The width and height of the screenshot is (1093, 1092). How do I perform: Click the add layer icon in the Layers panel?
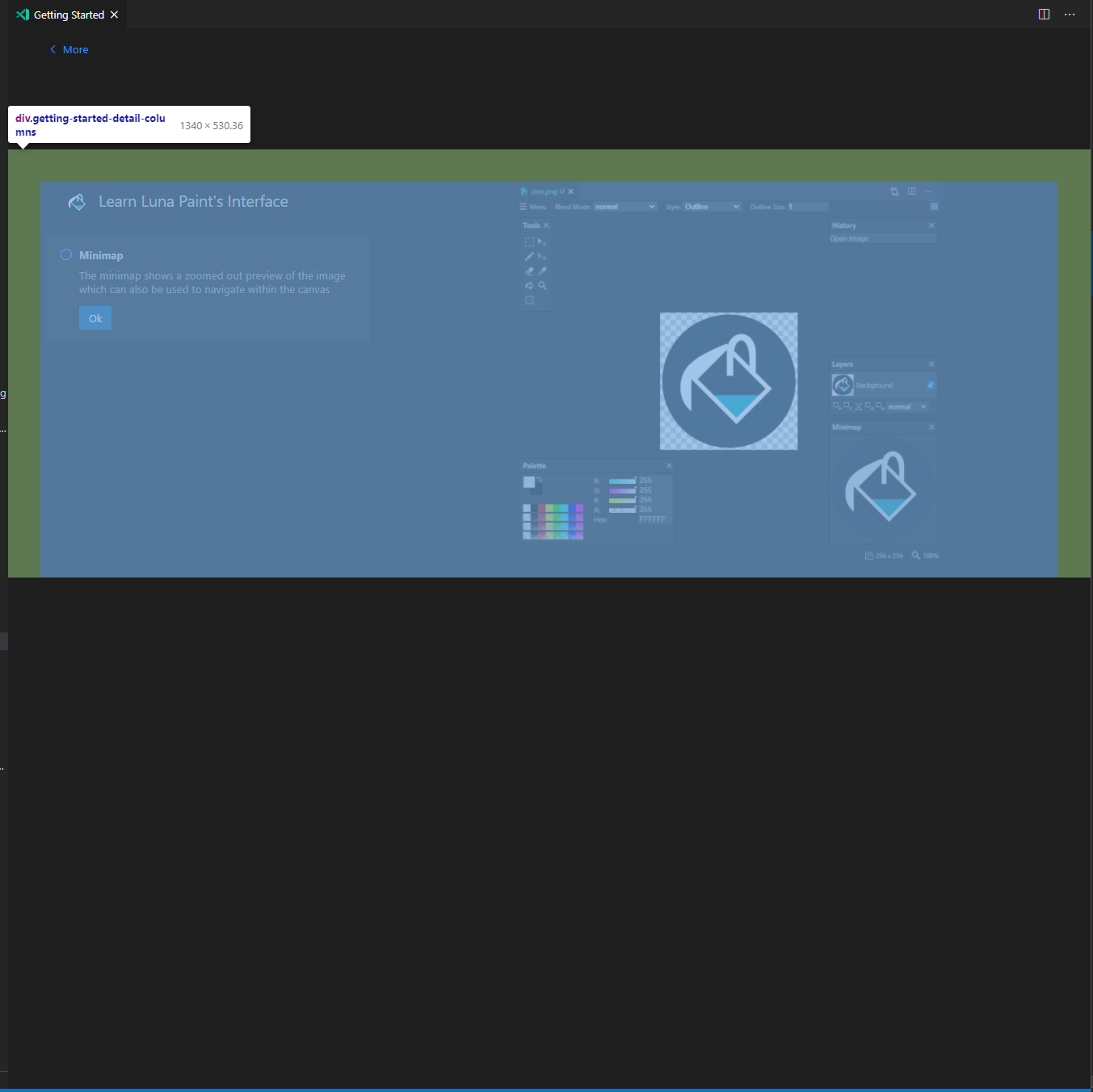pyautogui.click(x=837, y=406)
